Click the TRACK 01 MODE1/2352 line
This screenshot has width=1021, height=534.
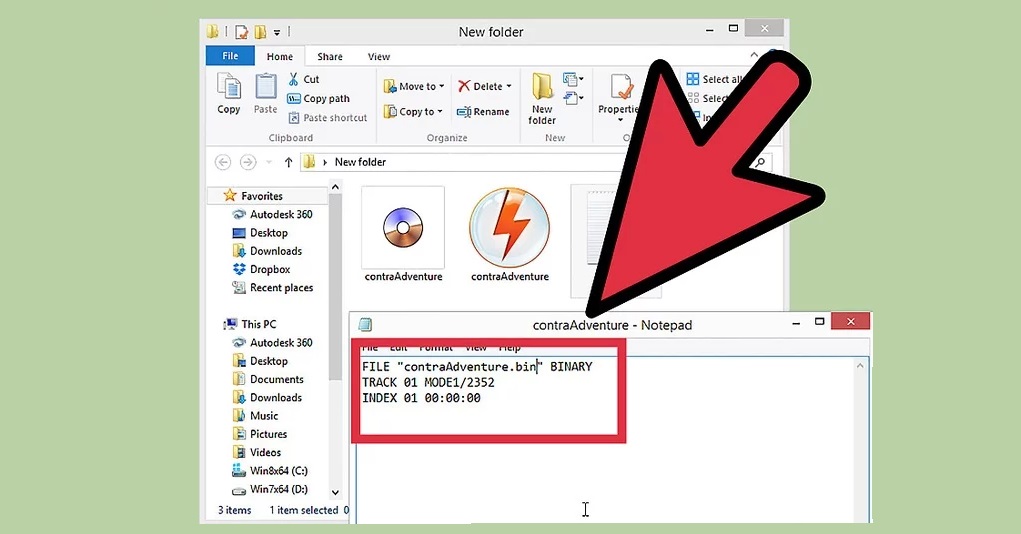pyautogui.click(x=428, y=382)
